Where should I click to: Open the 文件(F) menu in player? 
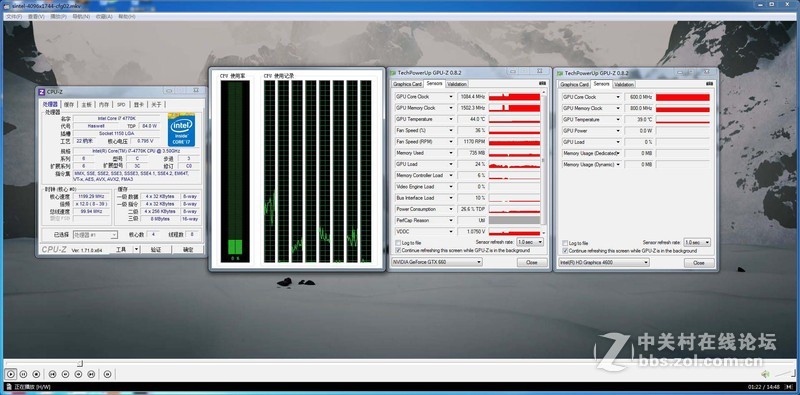click(14, 16)
